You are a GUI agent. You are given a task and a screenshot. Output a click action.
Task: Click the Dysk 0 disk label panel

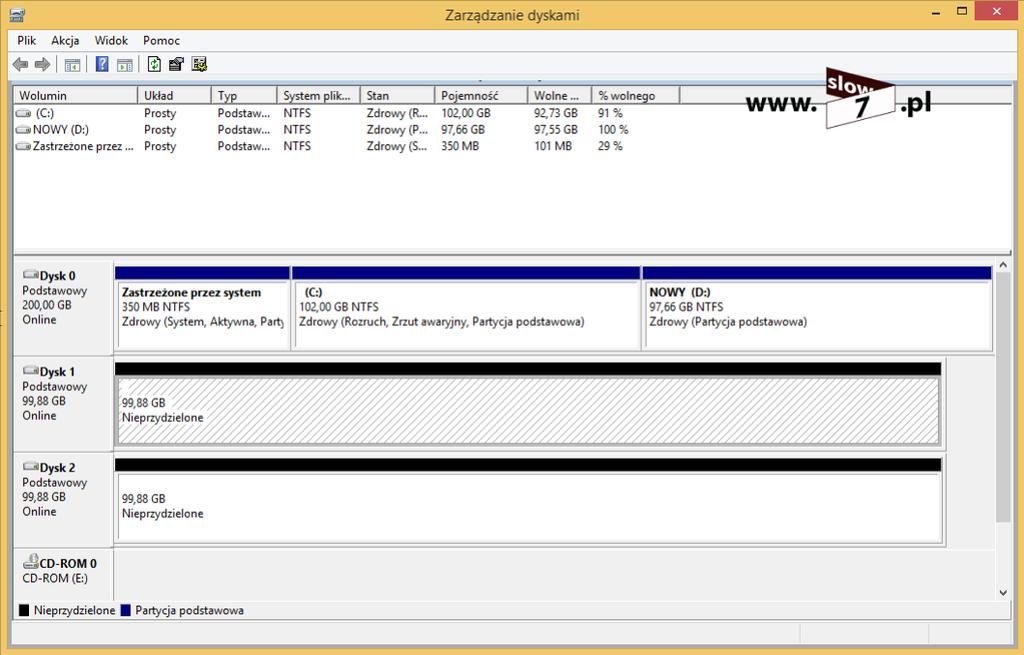(63, 308)
